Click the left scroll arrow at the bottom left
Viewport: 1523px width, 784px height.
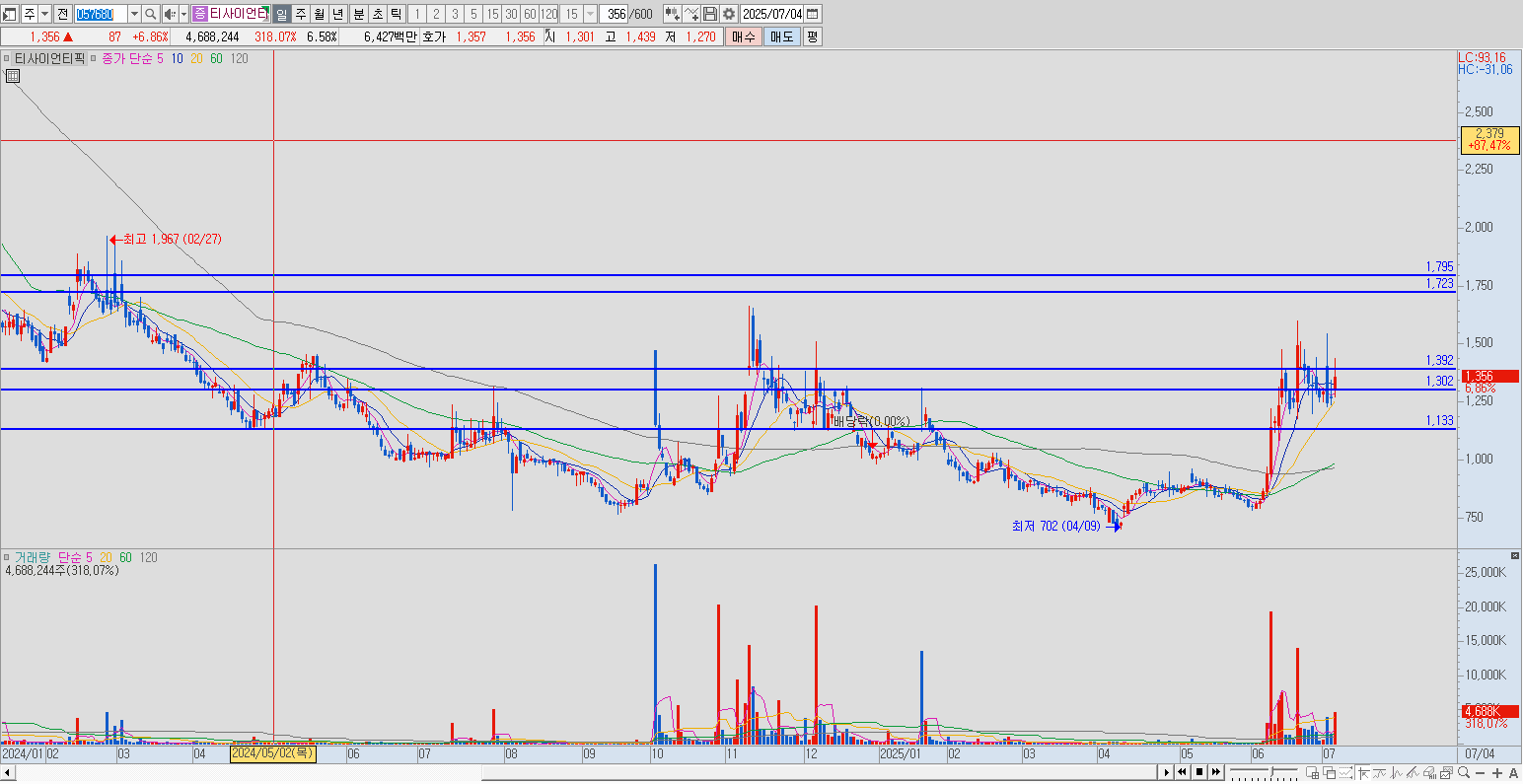click(x=7, y=772)
